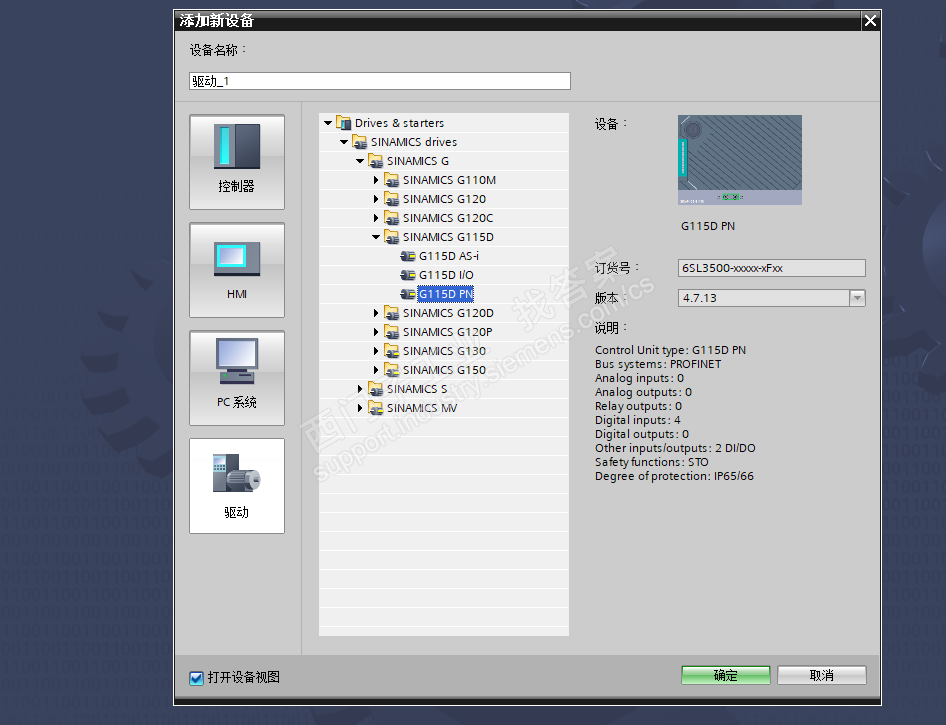This screenshot has width=946, height=725.
Task: Click the G115D I/O drive icon
Action: coord(408,275)
